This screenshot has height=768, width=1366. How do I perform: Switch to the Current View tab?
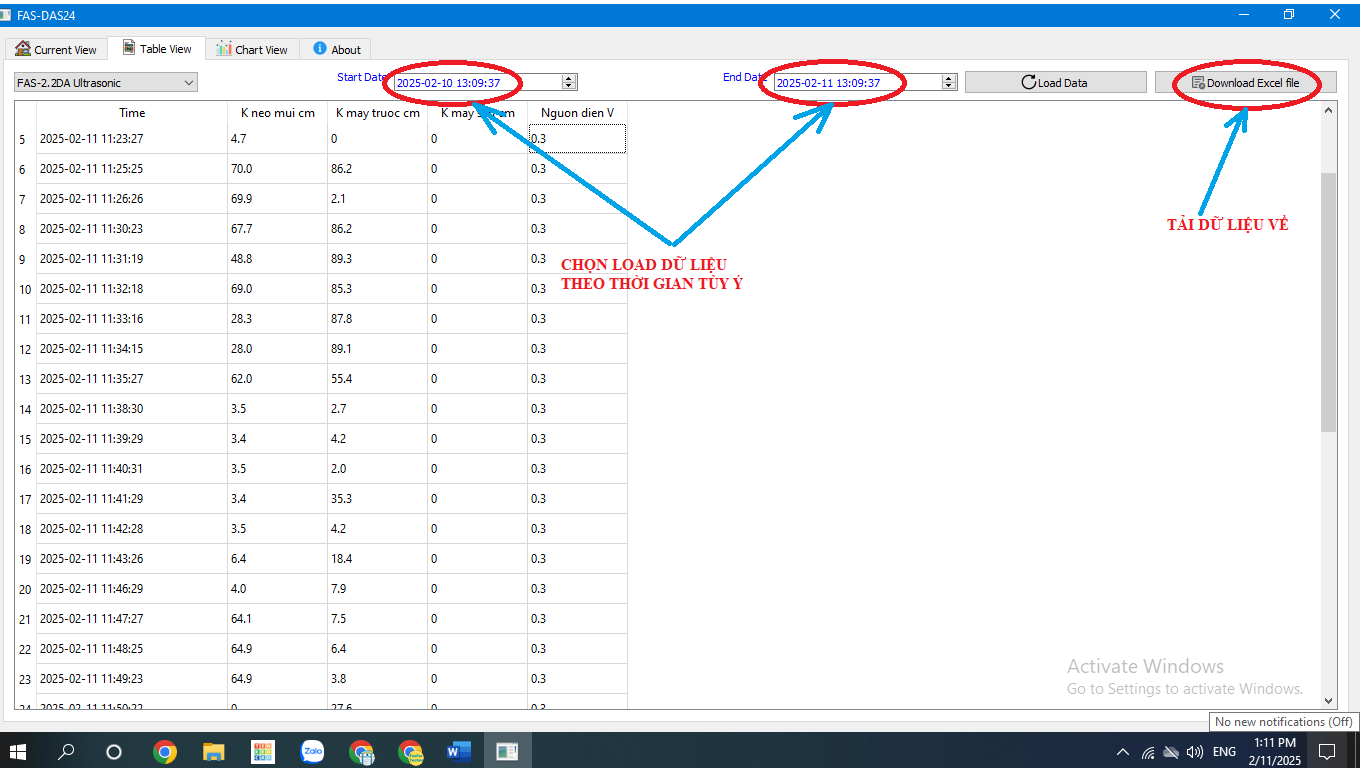(56, 49)
